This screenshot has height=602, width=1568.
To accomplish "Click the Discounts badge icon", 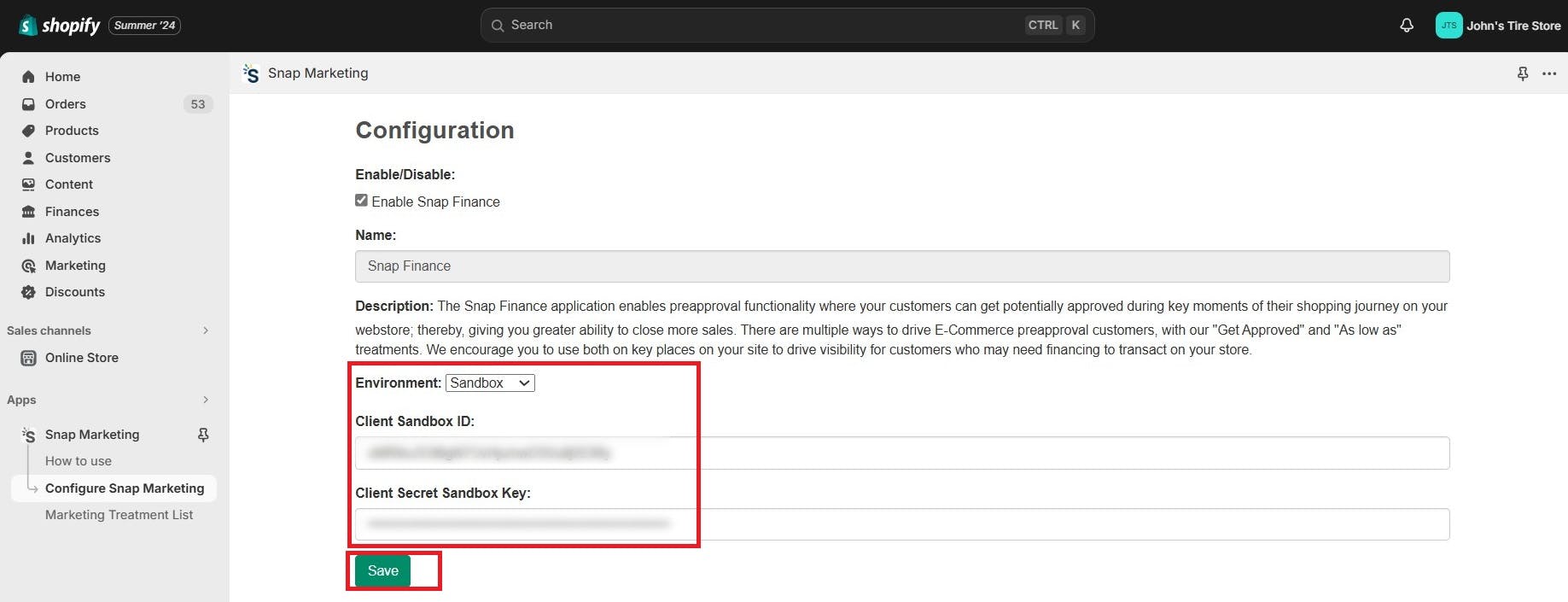I will pyautogui.click(x=28, y=292).
